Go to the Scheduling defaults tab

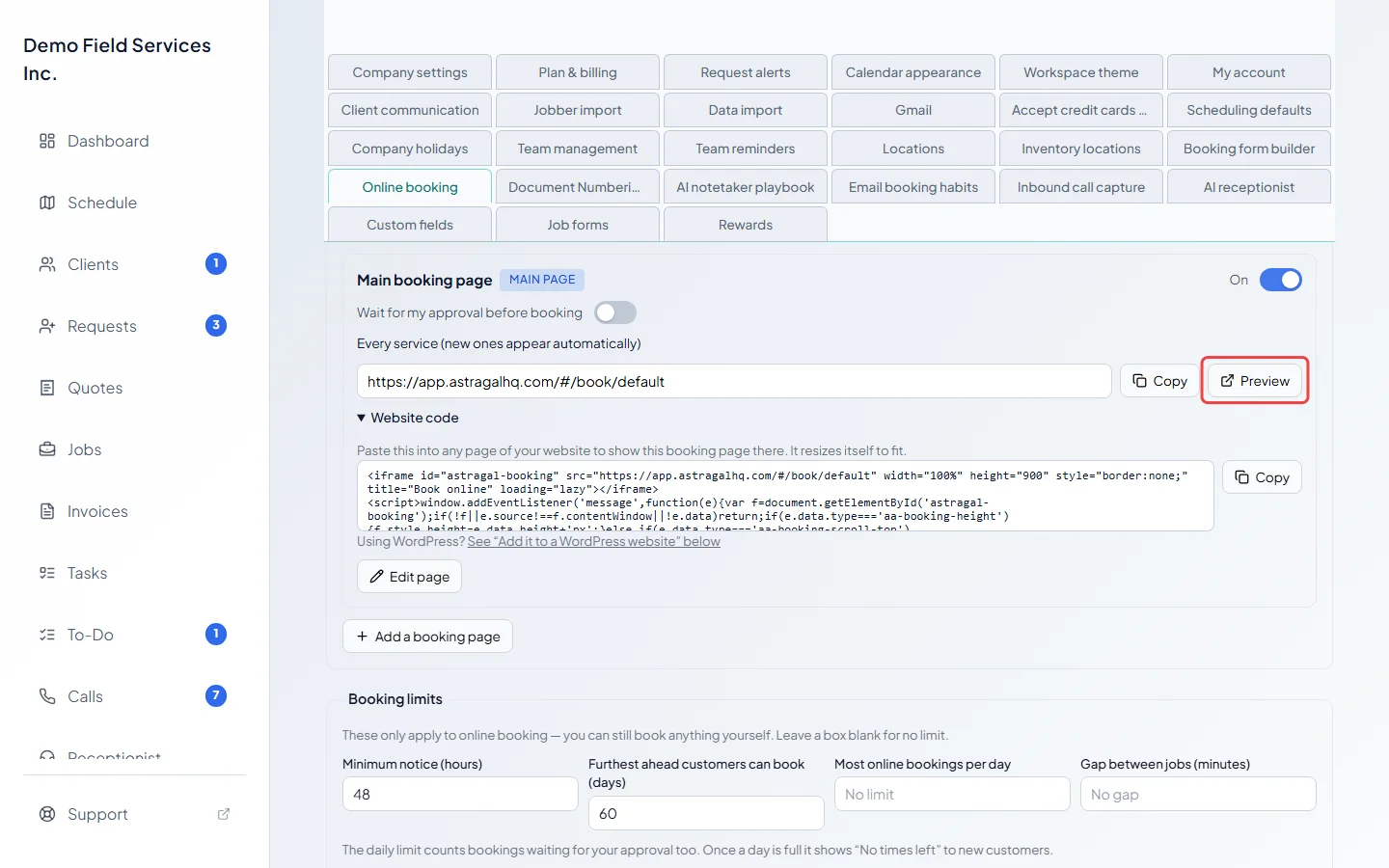click(1249, 110)
